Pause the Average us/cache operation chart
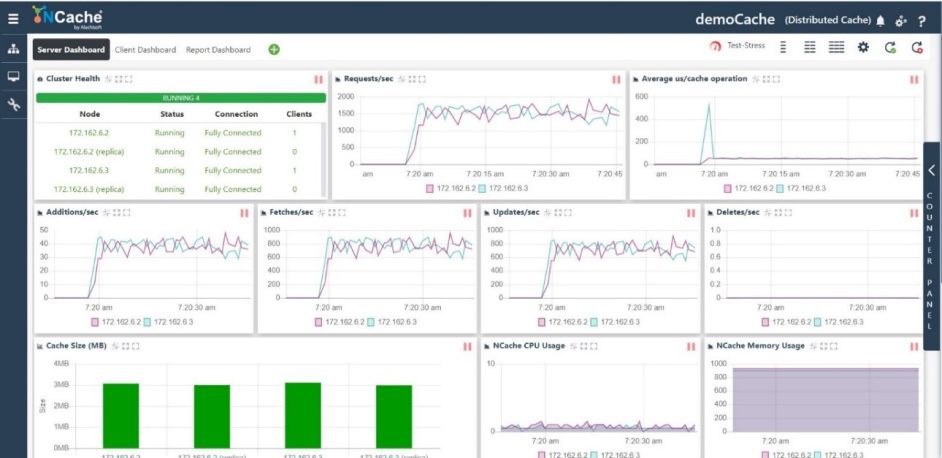Image resolution: width=942 pixels, height=458 pixels. click(914, 79)
